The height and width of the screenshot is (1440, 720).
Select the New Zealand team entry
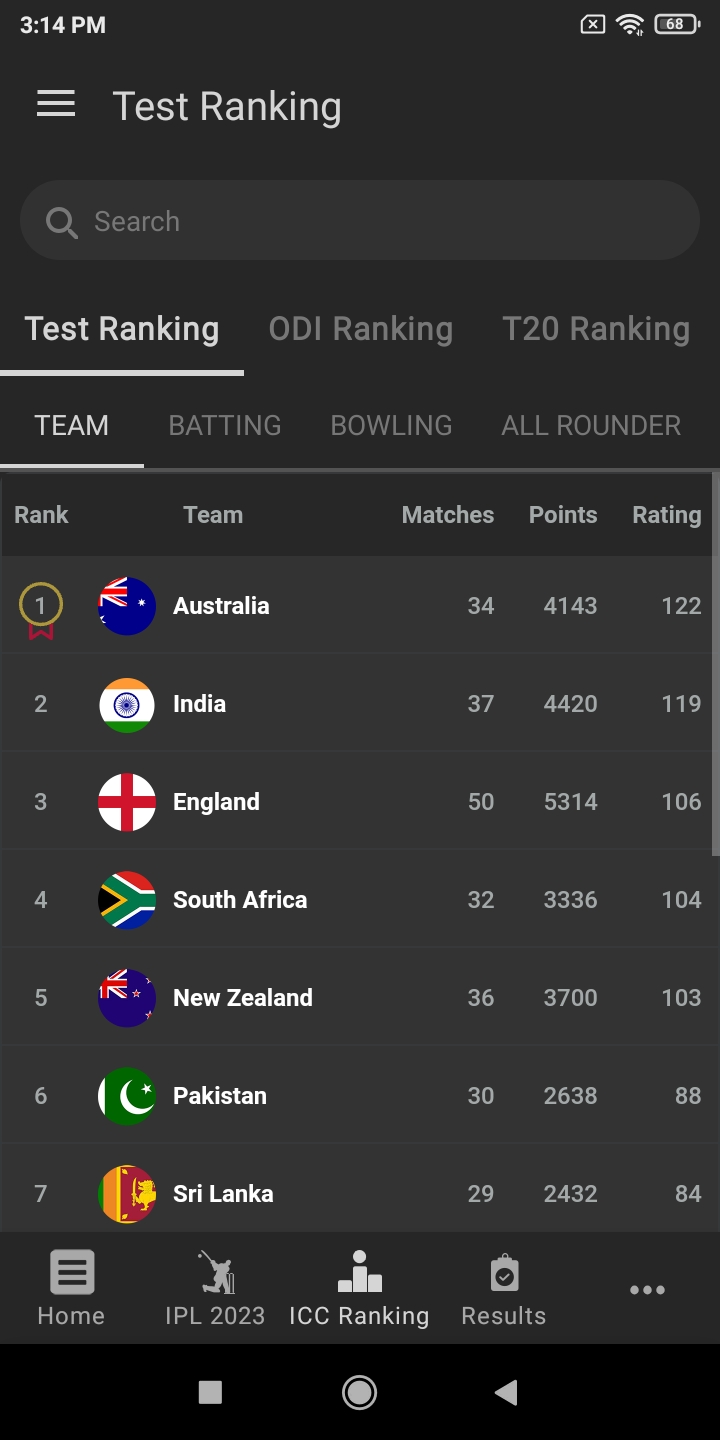[x=243, y=998]
